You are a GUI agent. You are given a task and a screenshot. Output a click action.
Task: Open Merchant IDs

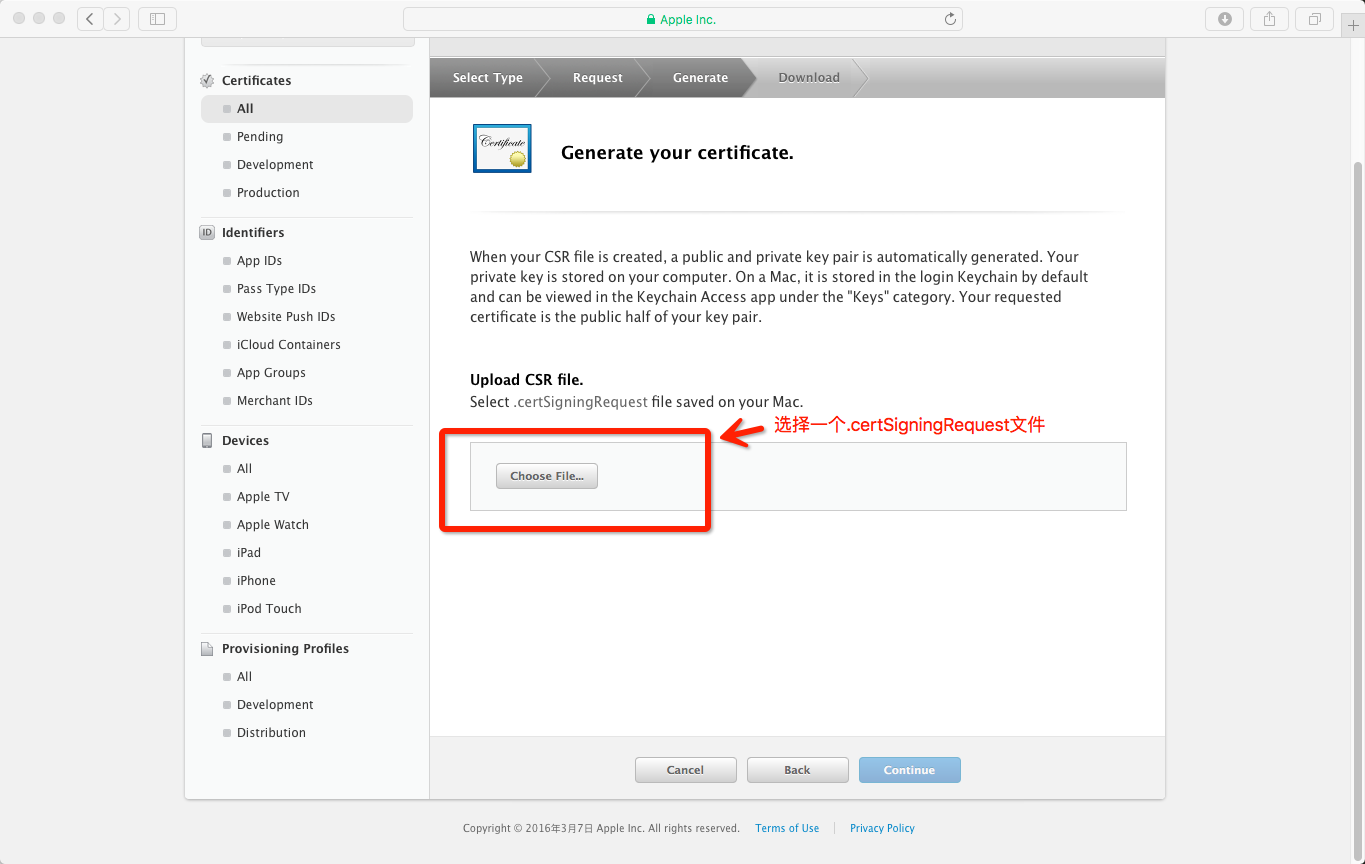274,401
